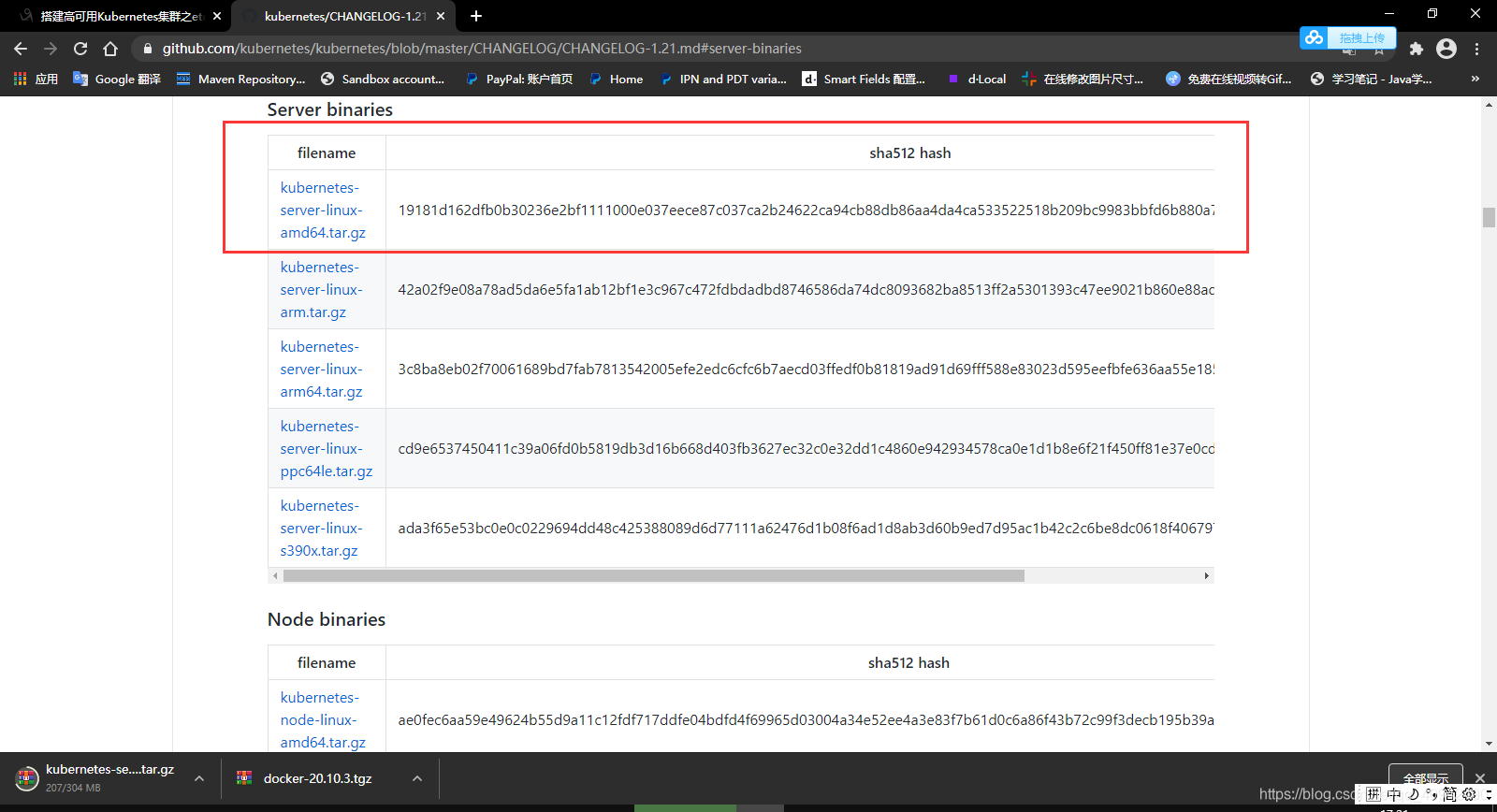
Task: Open the Chrome extensions puzzle icon
Action: pyautogui.click(x=1416, y=49)
